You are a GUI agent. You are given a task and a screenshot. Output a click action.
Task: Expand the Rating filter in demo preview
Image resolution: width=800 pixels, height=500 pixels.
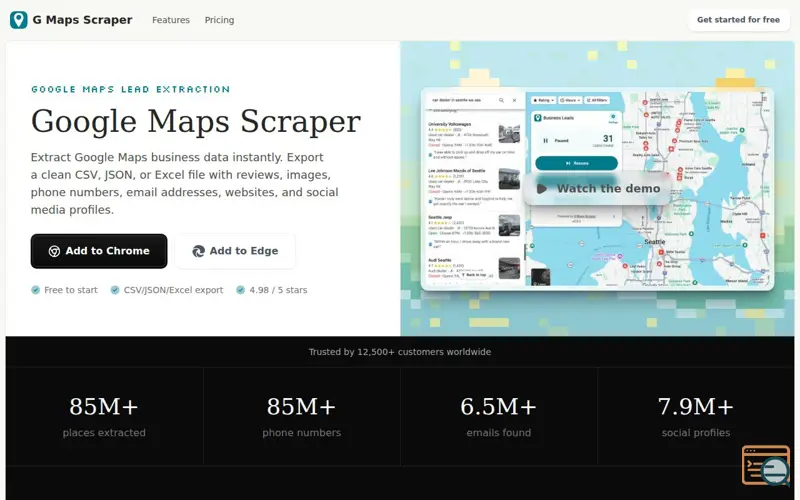coord(543,101)
